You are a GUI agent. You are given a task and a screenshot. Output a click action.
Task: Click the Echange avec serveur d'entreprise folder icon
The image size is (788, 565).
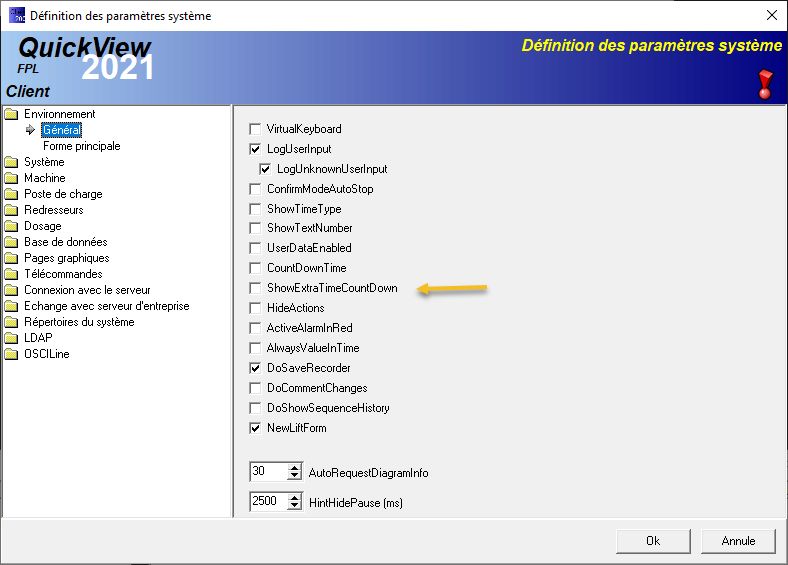pyautogui.click(x=11, y=306)
